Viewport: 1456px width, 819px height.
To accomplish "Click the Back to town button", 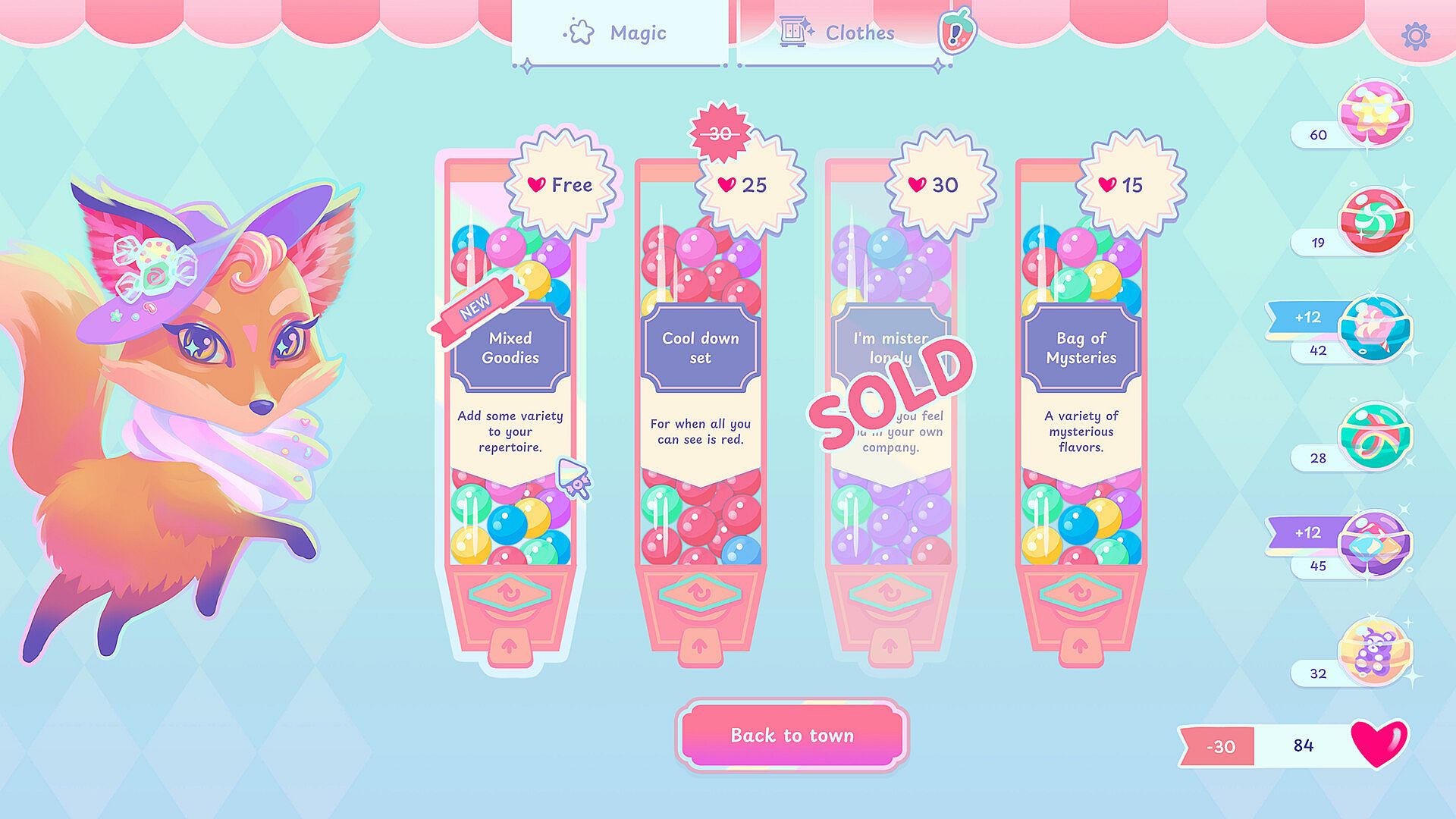I will [792, 735].
